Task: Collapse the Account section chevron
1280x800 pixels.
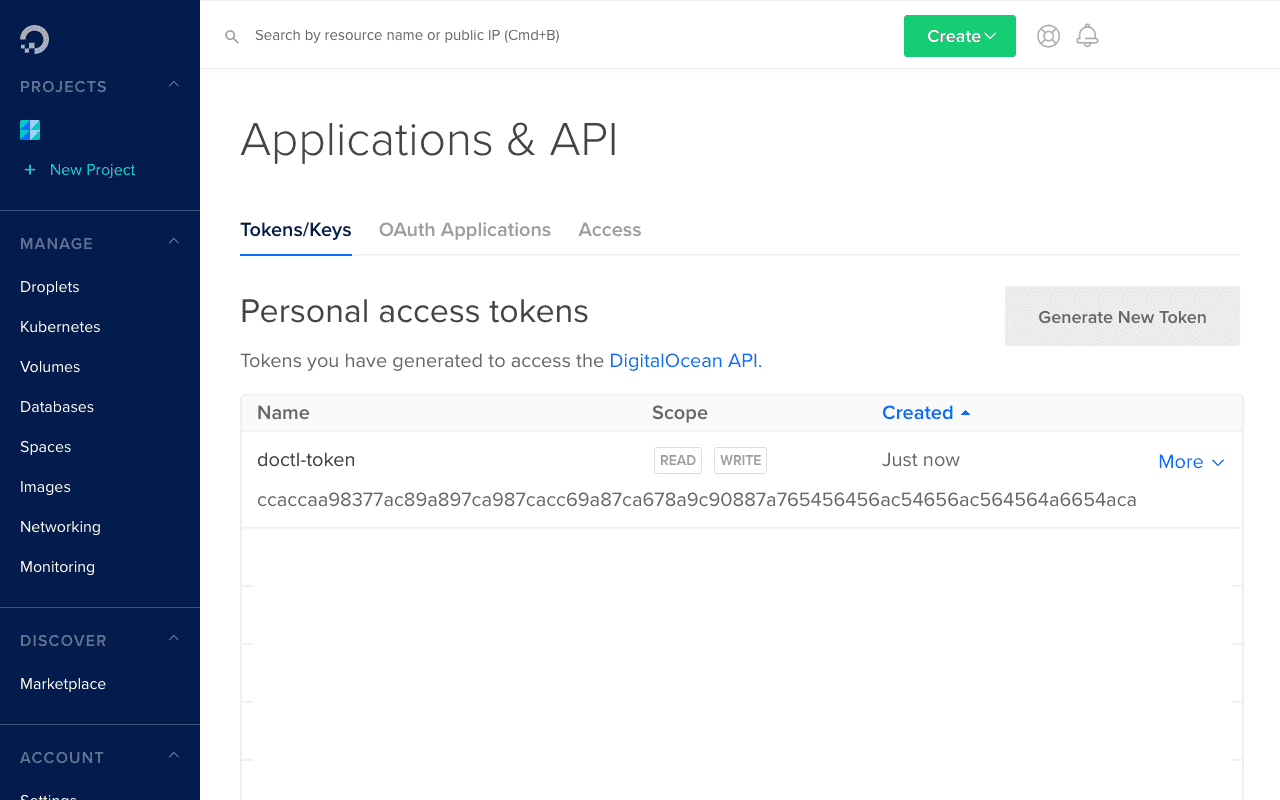Action: tap(174, 756)
